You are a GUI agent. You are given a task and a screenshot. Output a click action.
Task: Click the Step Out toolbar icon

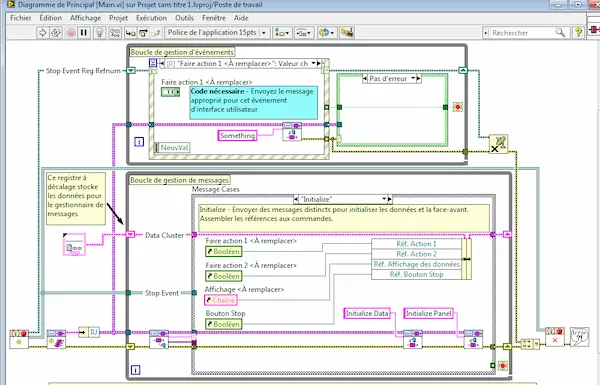pos(156,33)
